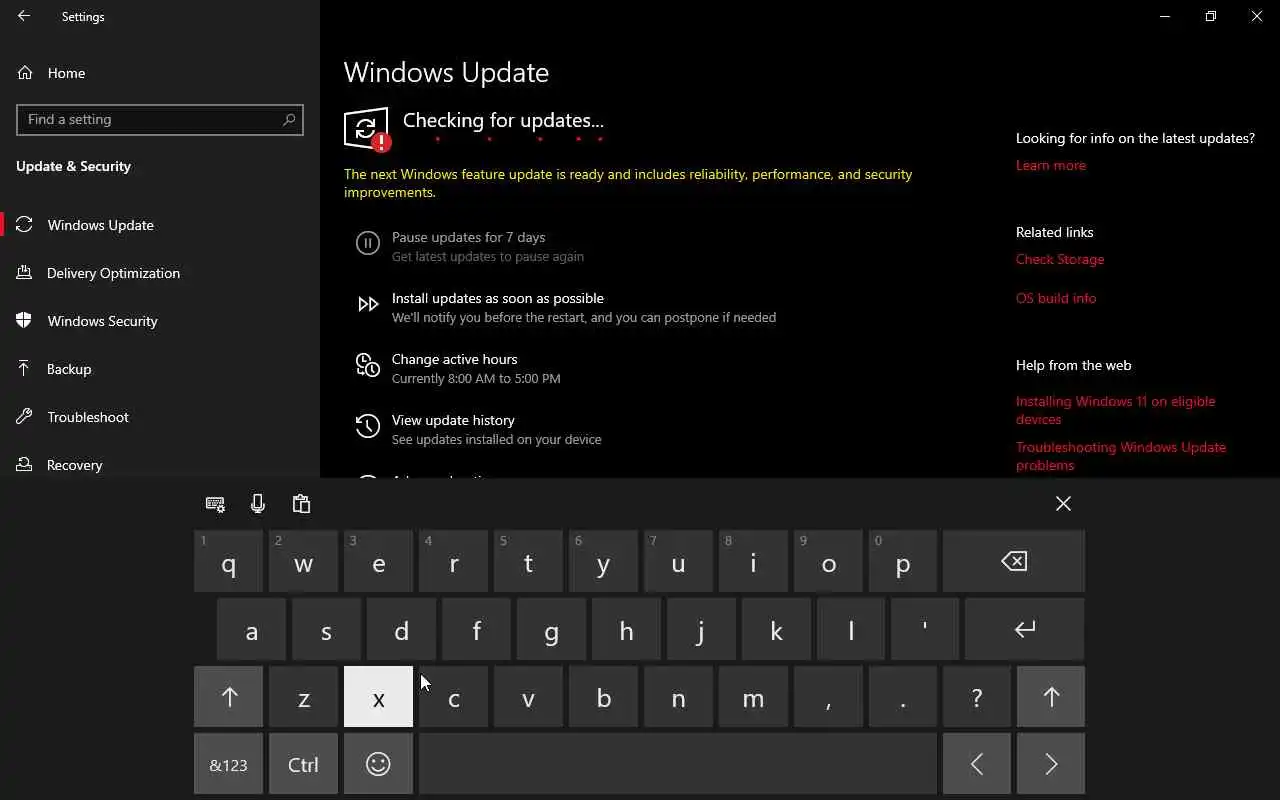Screen dimensions: 1280x800
Task: Open Troubleshoot settings page
Action: click(x=160, y=417)
